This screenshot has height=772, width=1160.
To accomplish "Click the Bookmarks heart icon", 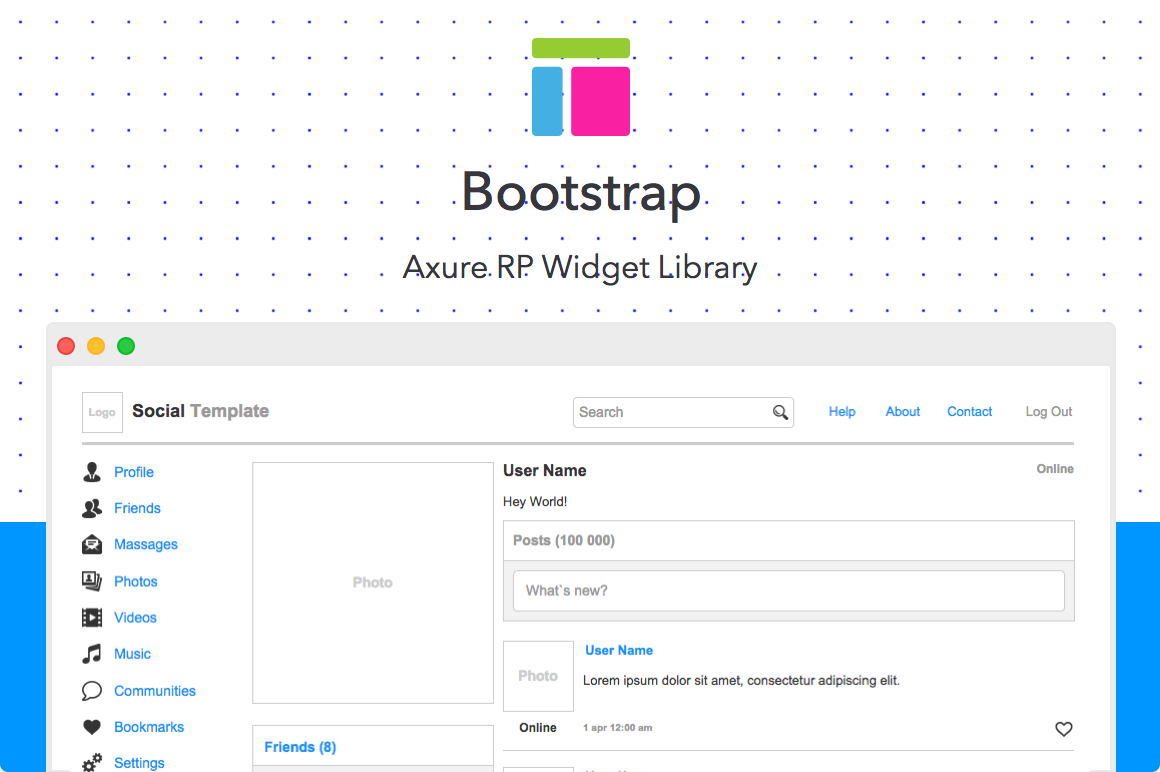I will point(92,727).
